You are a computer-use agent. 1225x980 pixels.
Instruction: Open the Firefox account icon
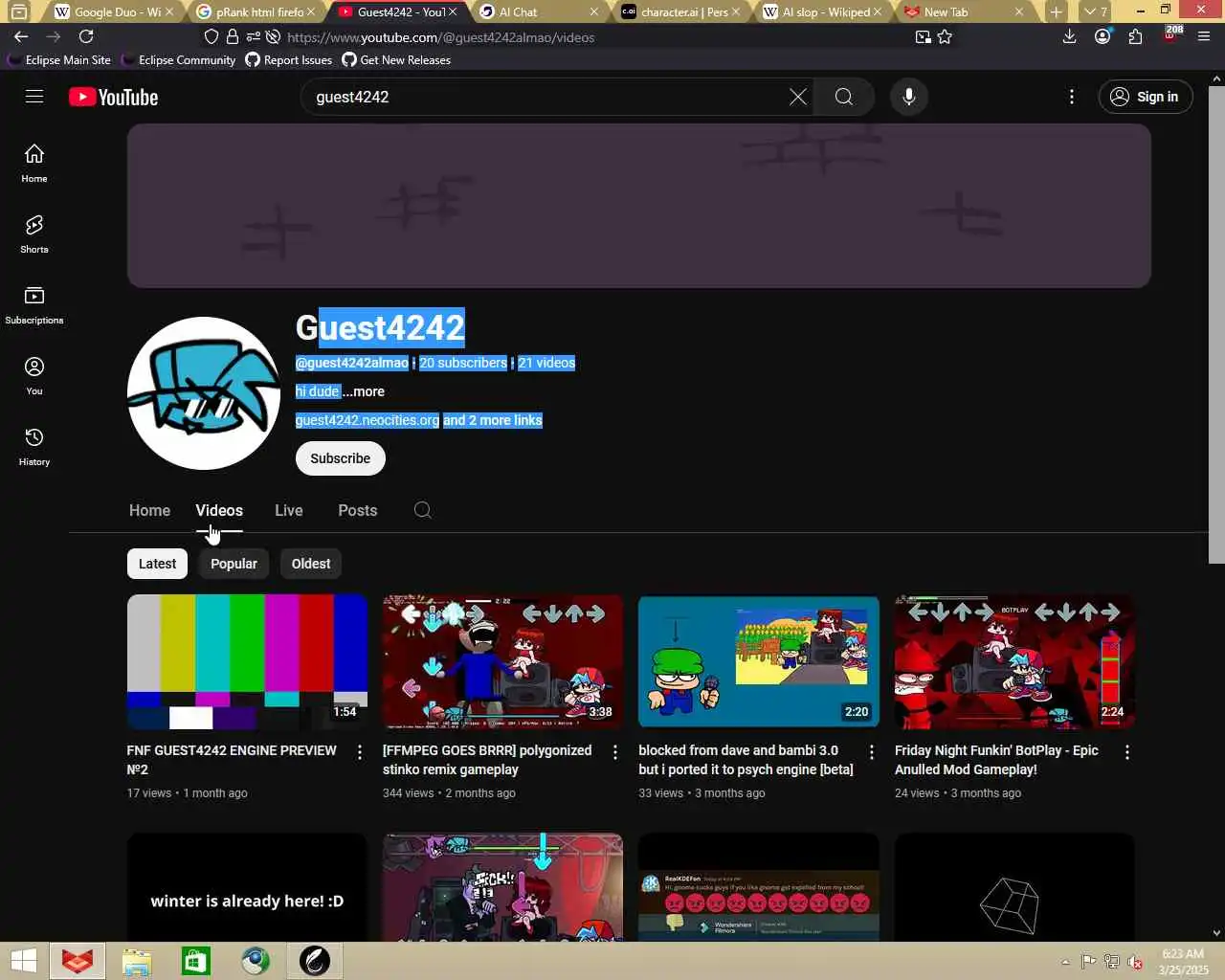coord(1102,36)
